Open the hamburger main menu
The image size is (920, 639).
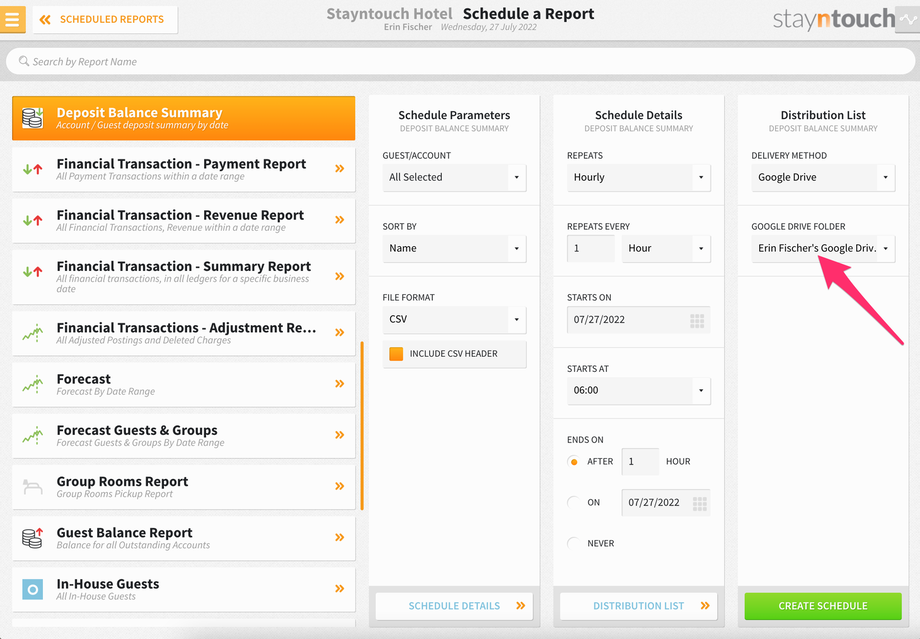[x=12, y=19]
